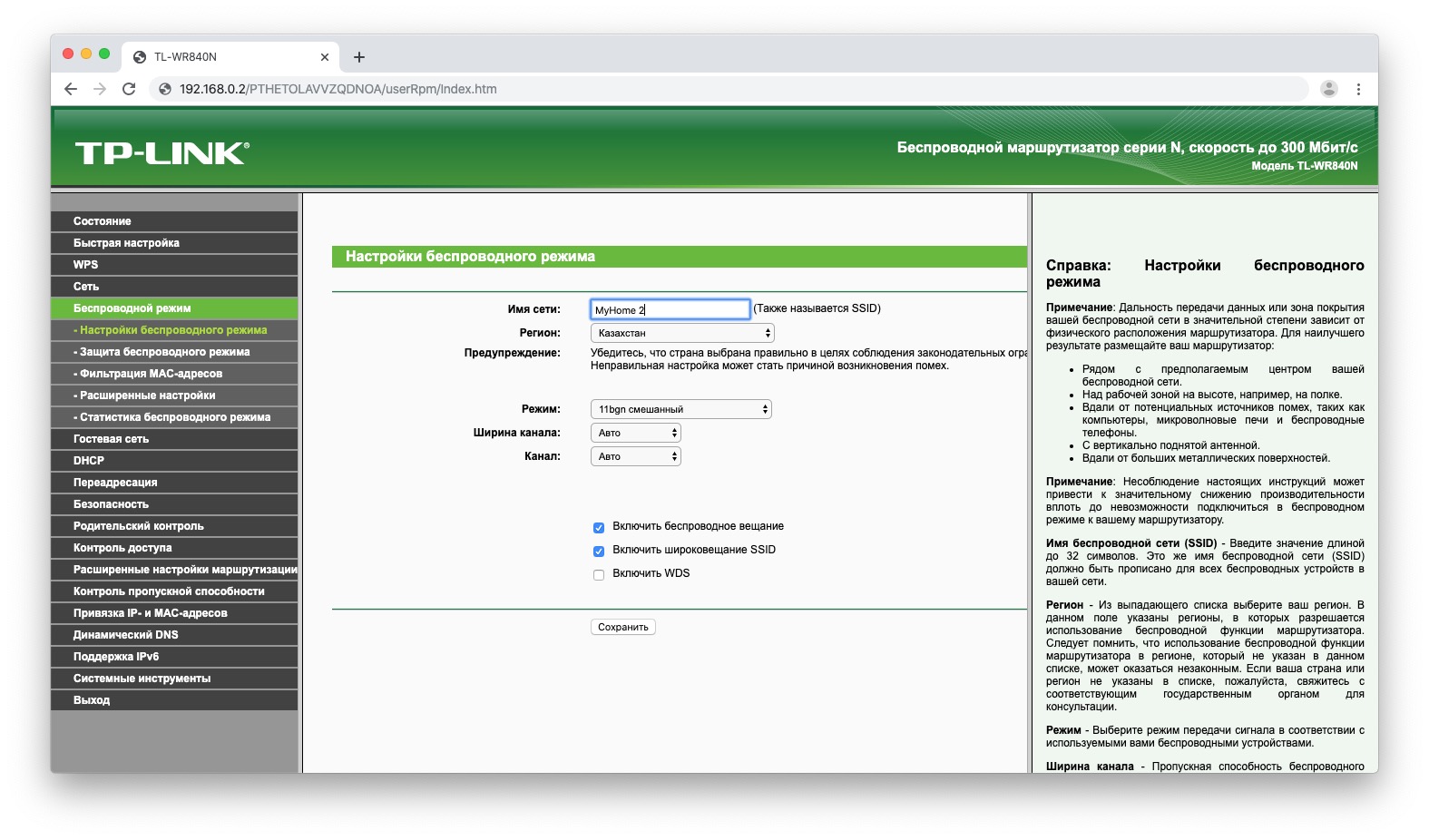
Task: Open Быстрая настройка menu item
Action: coord(174,243)
